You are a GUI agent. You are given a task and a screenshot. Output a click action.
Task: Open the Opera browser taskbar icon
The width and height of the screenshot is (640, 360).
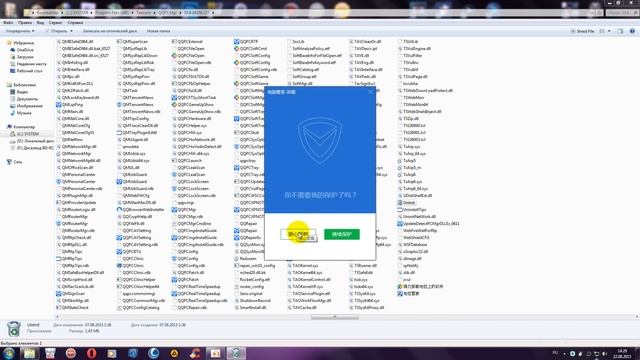pos(91,353)
